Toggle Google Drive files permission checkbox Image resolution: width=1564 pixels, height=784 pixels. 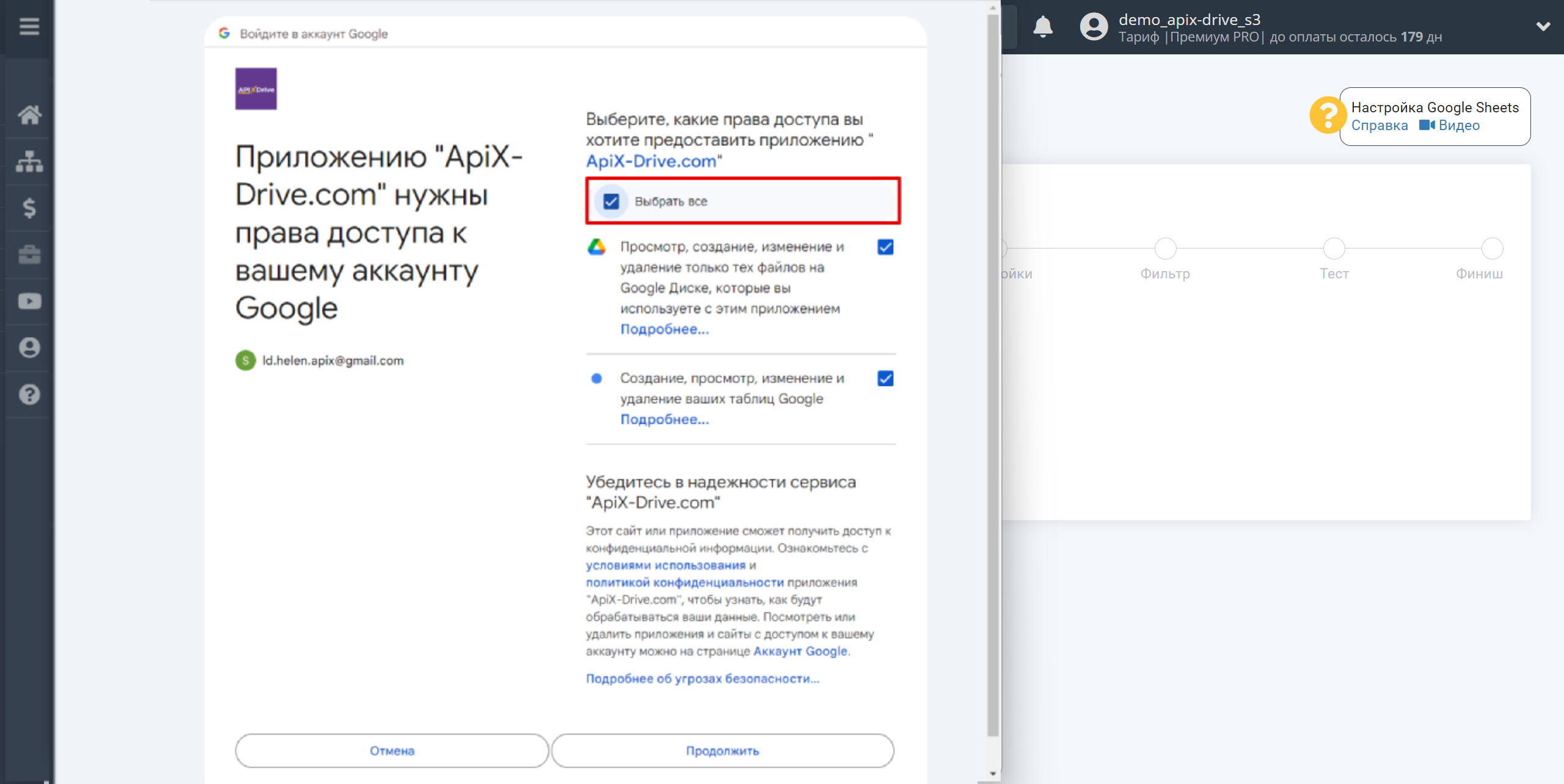(885, 247)
